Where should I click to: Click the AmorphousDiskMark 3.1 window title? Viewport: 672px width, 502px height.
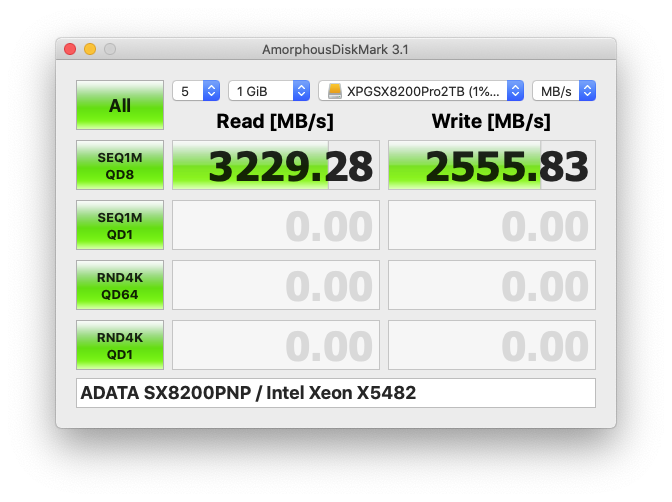(335, 50)
